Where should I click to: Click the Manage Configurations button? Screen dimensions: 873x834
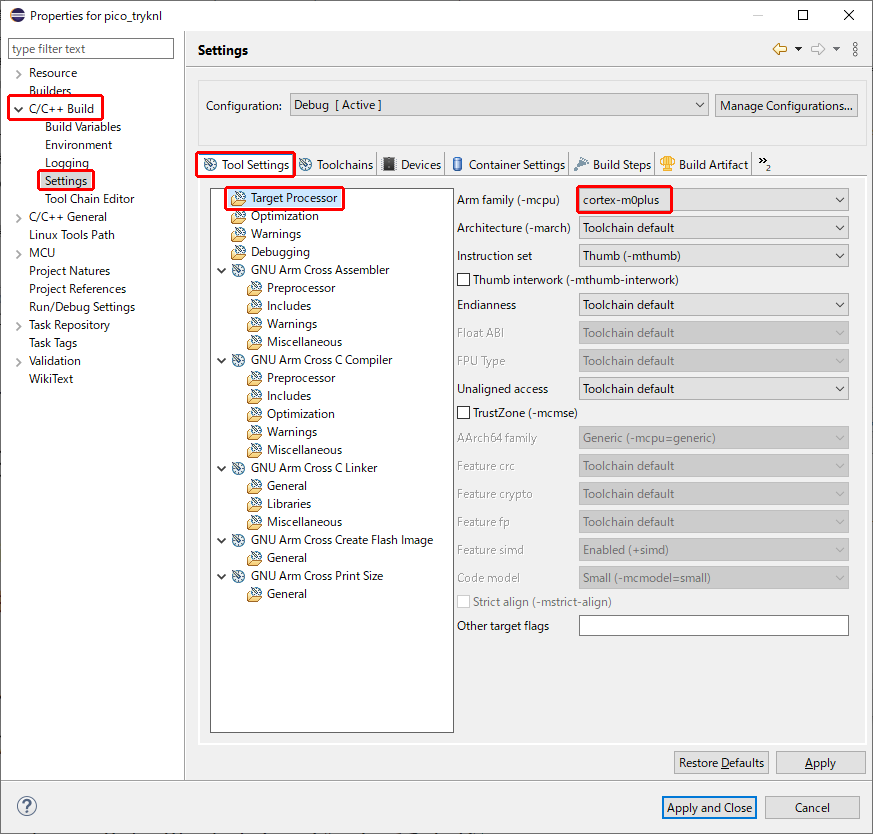point(786,105)
